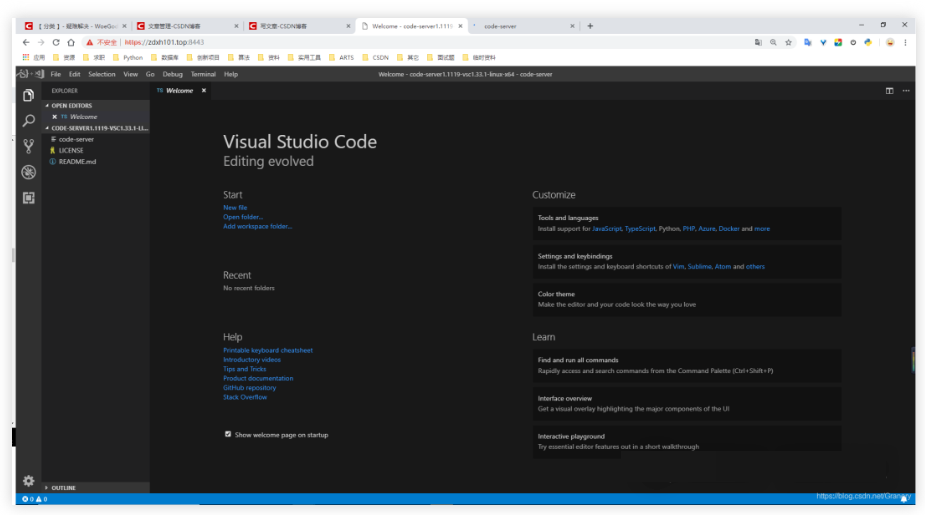925x515 pixels.
Task: Close the Welcome editor tab
Action: pyautogui.click(x=204, y=91)
